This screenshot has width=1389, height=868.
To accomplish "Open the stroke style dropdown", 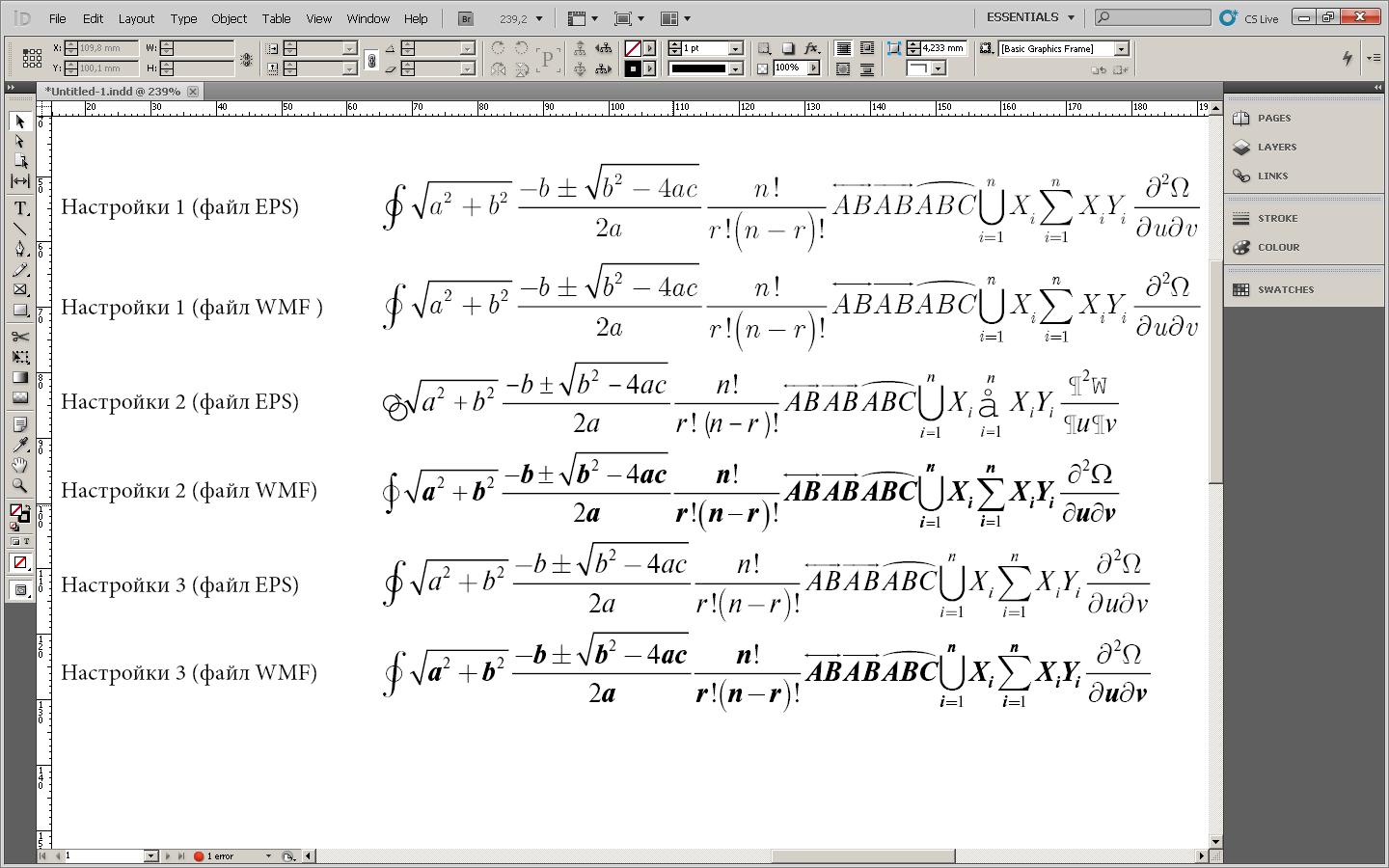I will coord(735,68).
